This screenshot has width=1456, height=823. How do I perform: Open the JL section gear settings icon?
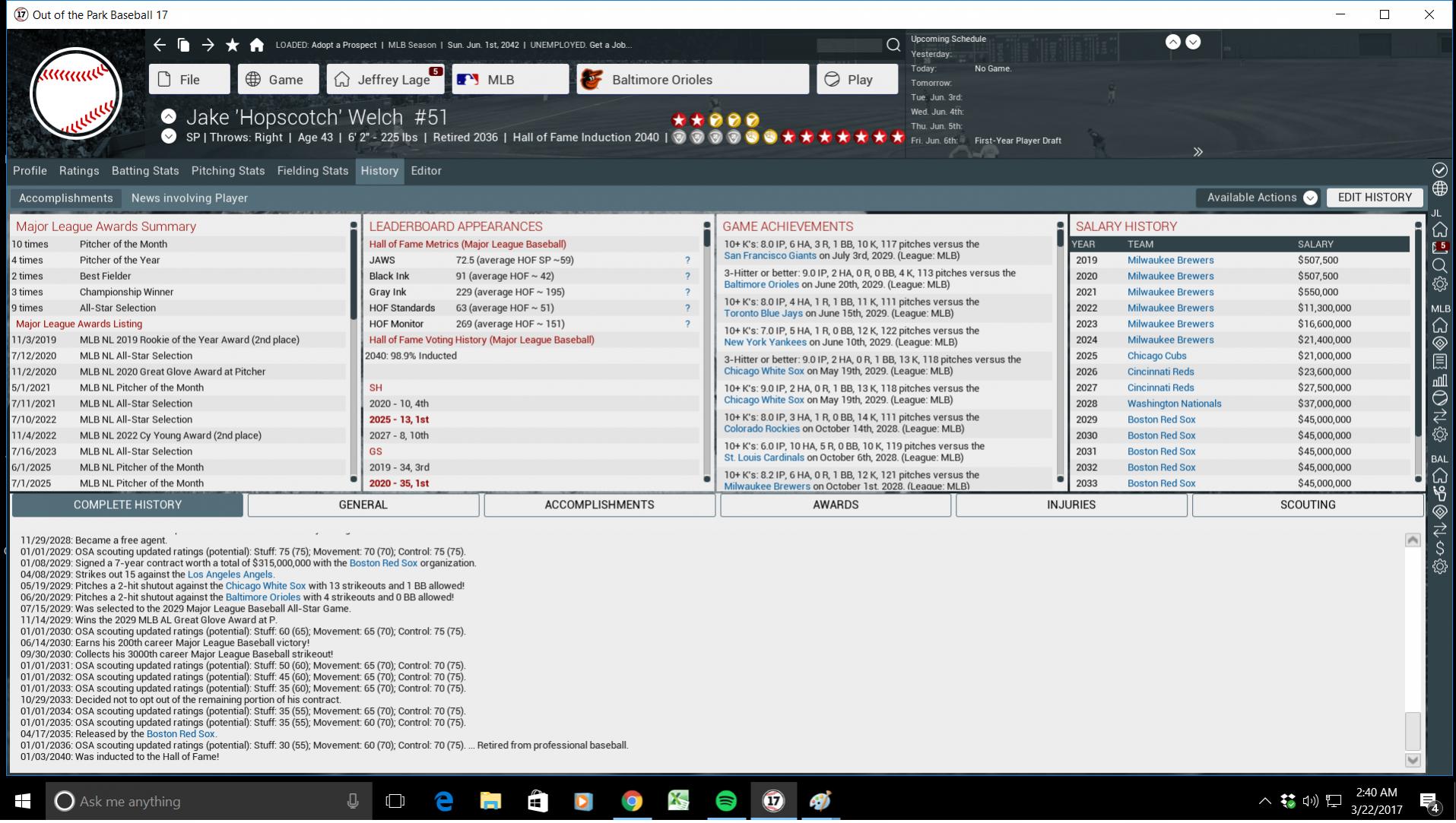point(1440,284)
